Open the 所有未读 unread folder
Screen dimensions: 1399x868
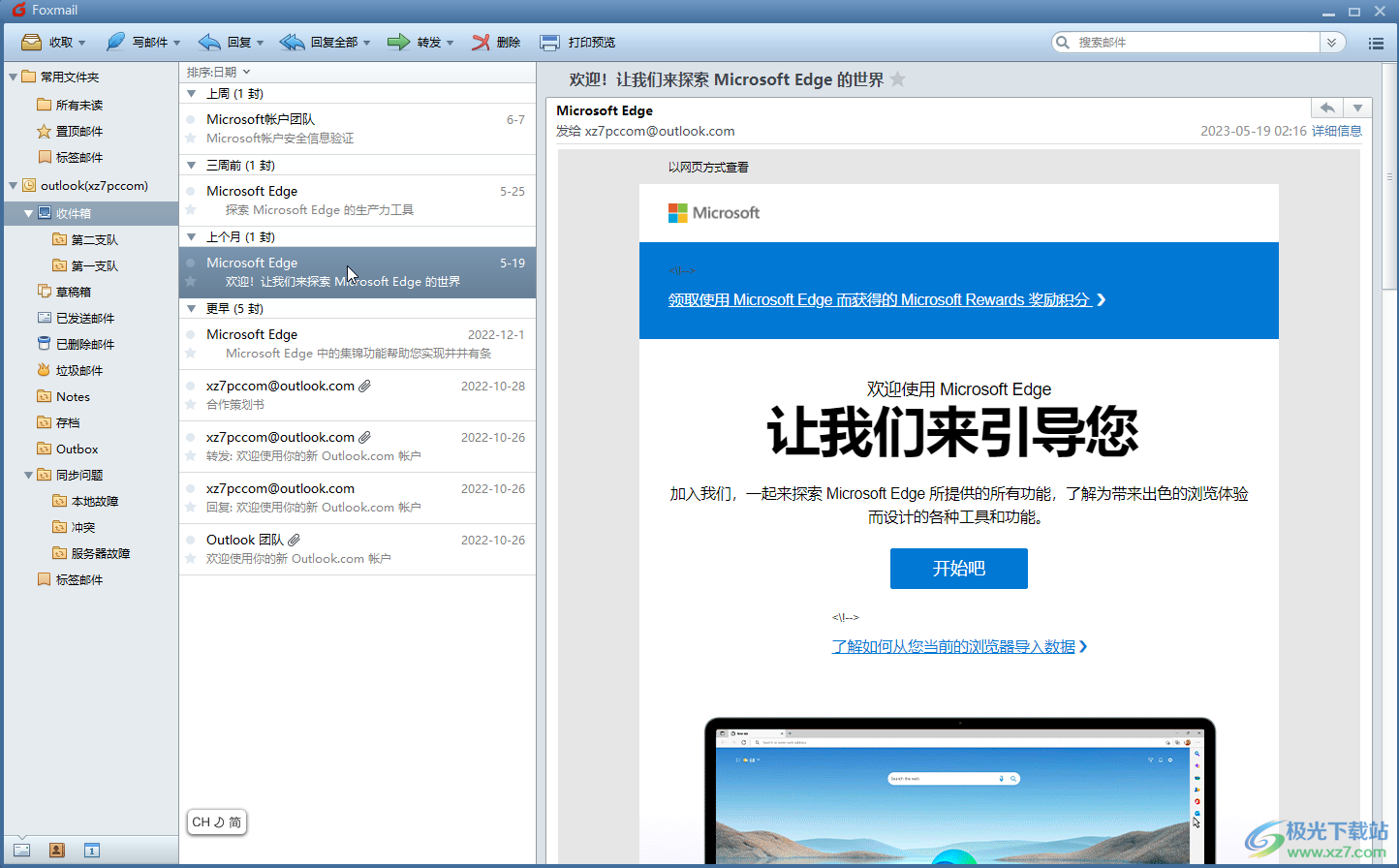[x=70, y=105]
